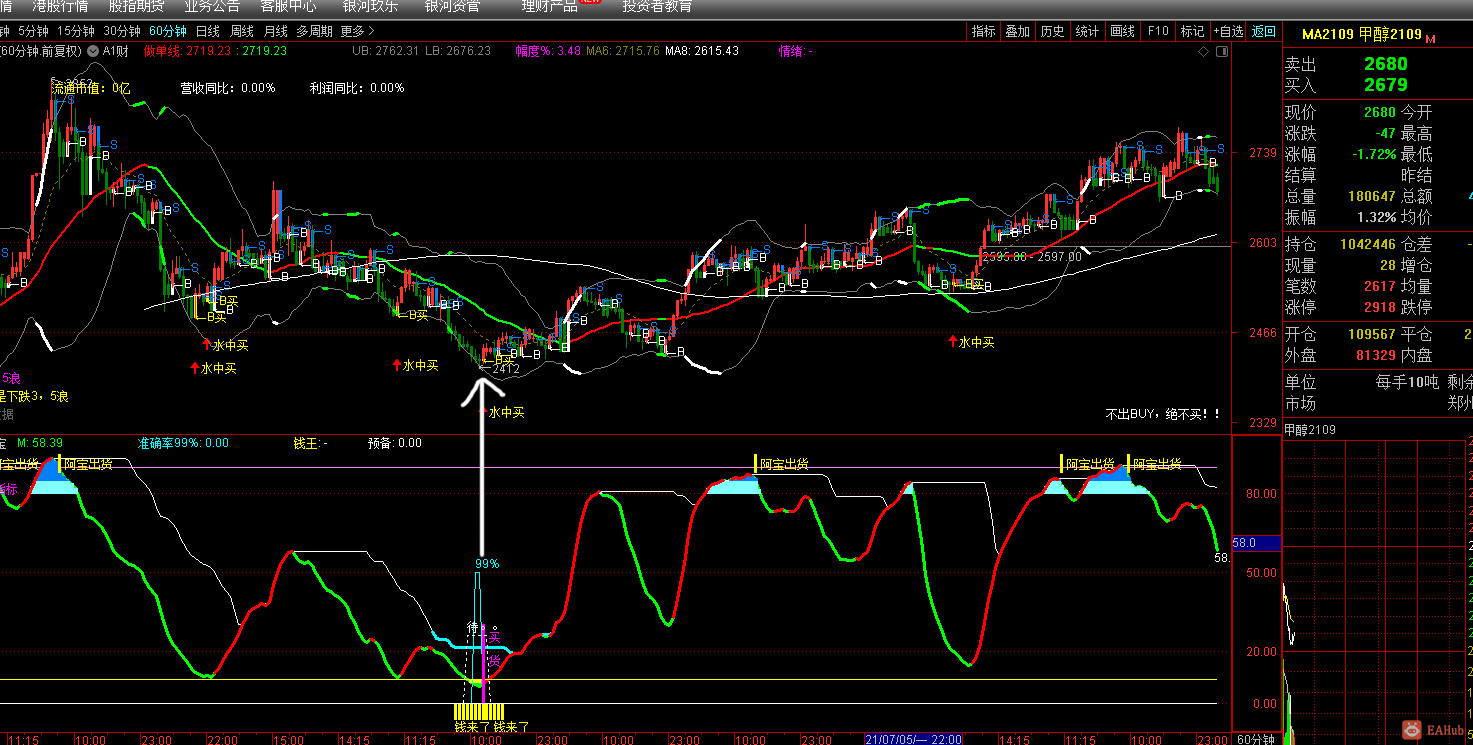Viewport: 1473px width, 745px height.
Task: Click the 2595.00 - 2597.00 price label
Action: (1032, 257)
